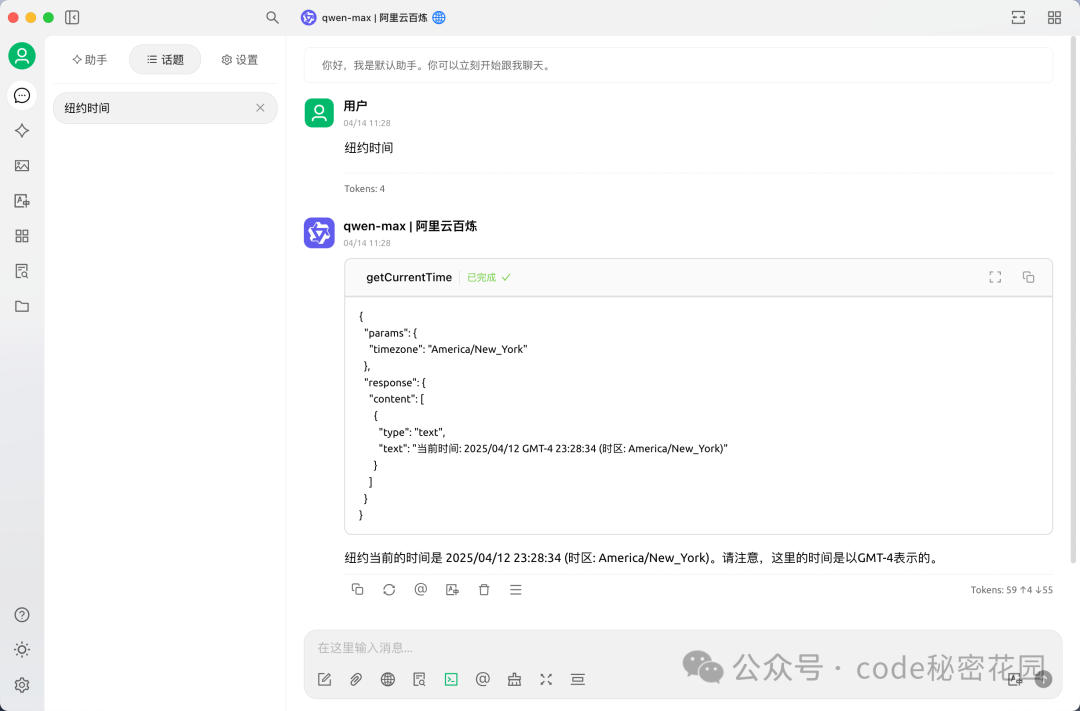Click the qwen-max avatar on reply

pyautogui.click(x=319, y=233)
